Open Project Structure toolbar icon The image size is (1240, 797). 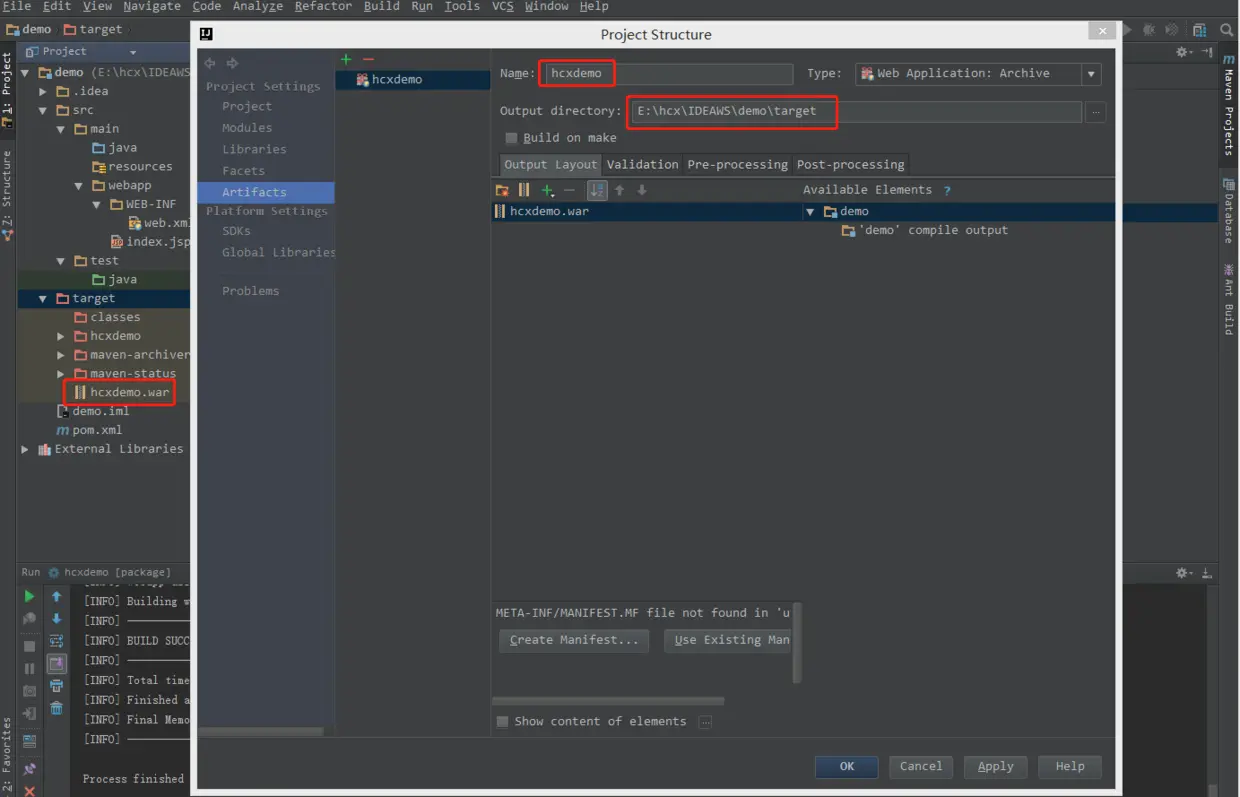(x=1199, y=30)
